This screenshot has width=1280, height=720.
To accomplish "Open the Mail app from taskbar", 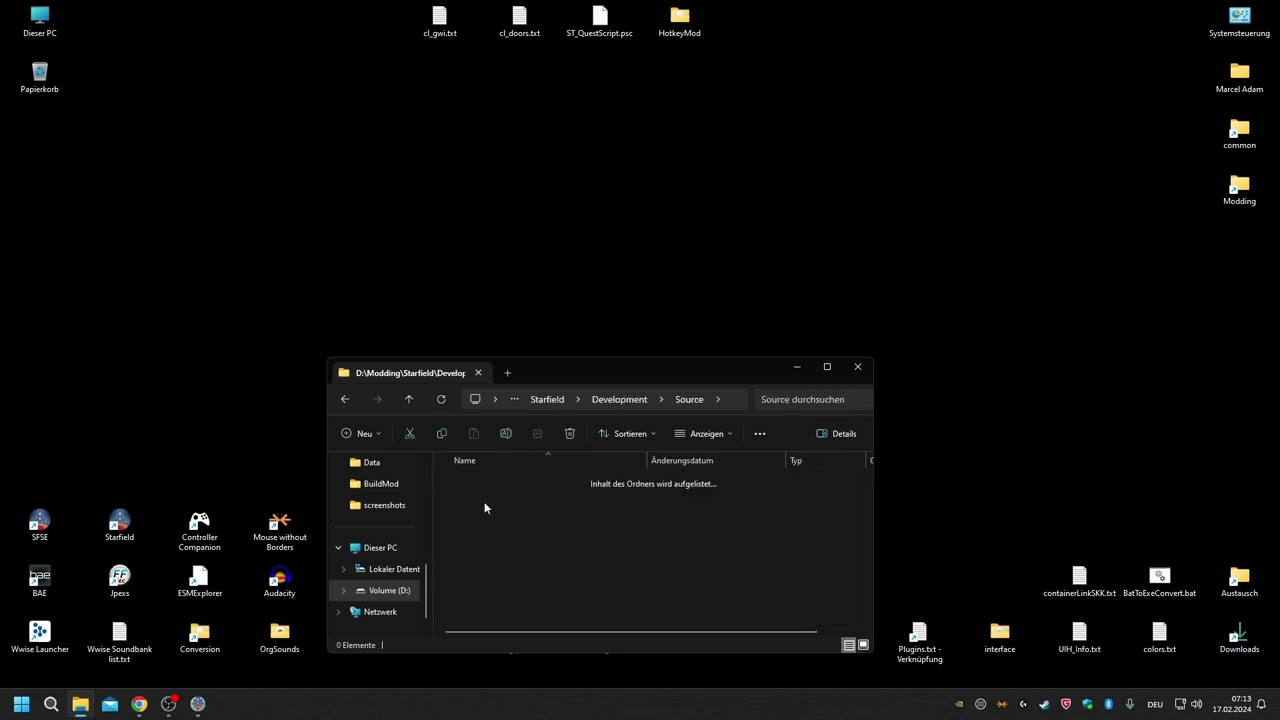I will [110, 704].
